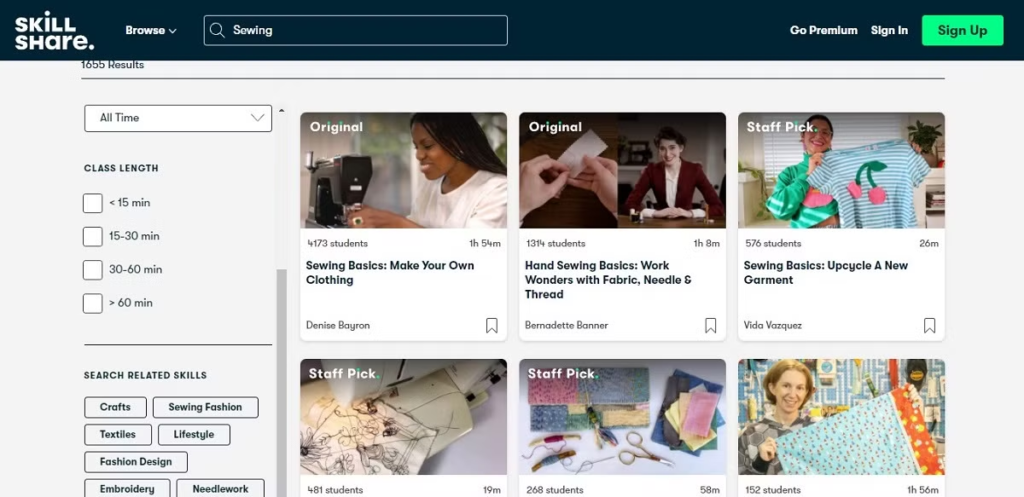
Task: Select the > 60 min class length checkbox
Action: pyautogui.click(x=93, y=303)
